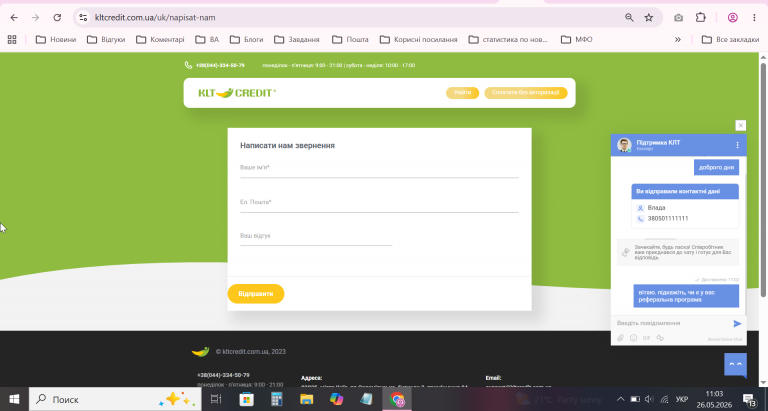Open the МФО bookmarks folder
Viewport: 768px width, 411px height.
click(x=576, y=40)
